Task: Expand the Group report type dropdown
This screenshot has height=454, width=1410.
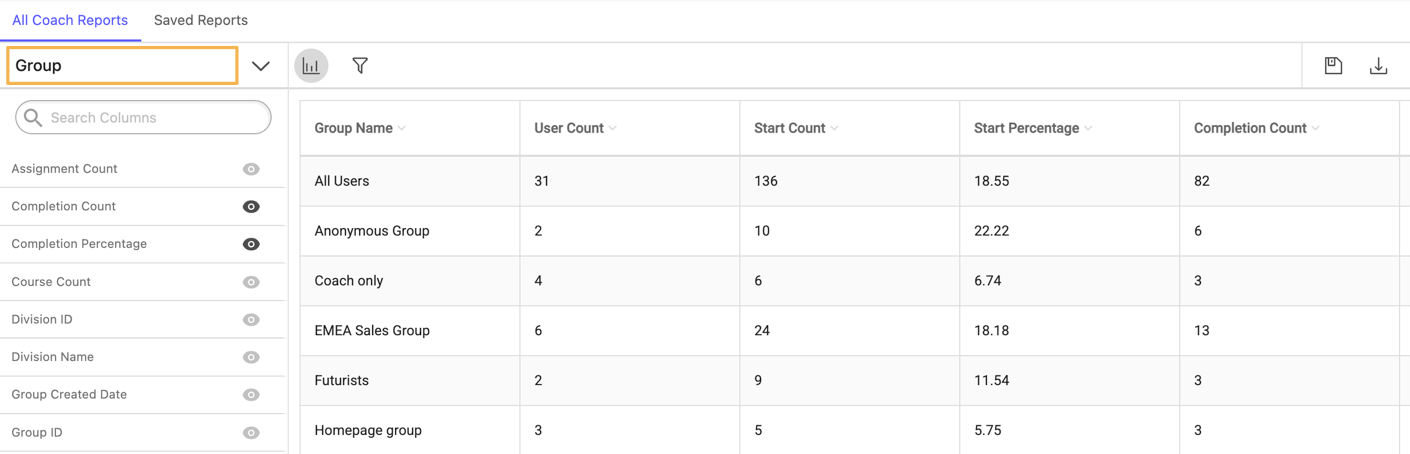Action: tap(261, 66)
